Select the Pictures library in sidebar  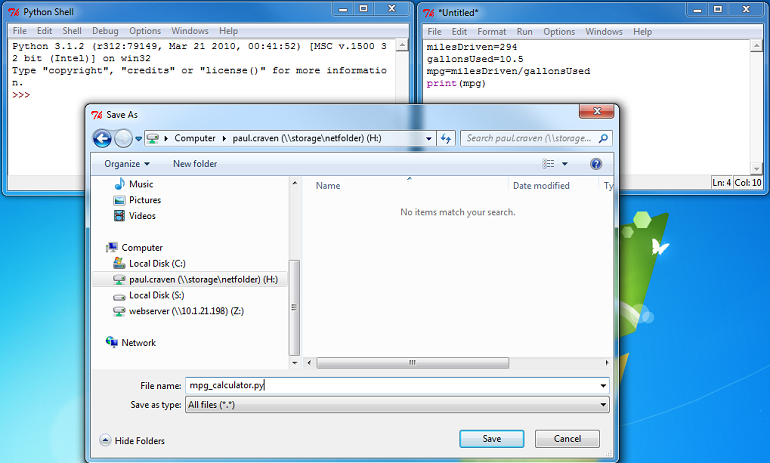point(144,200)
